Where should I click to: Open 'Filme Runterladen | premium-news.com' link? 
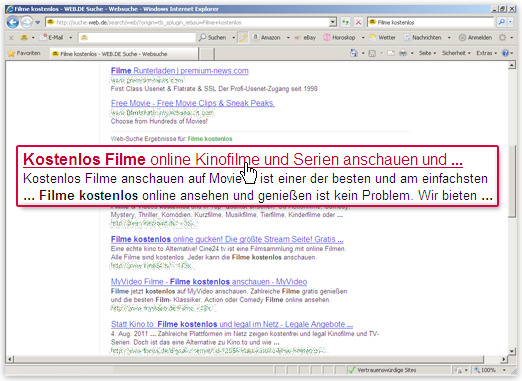tap(180, 71)
